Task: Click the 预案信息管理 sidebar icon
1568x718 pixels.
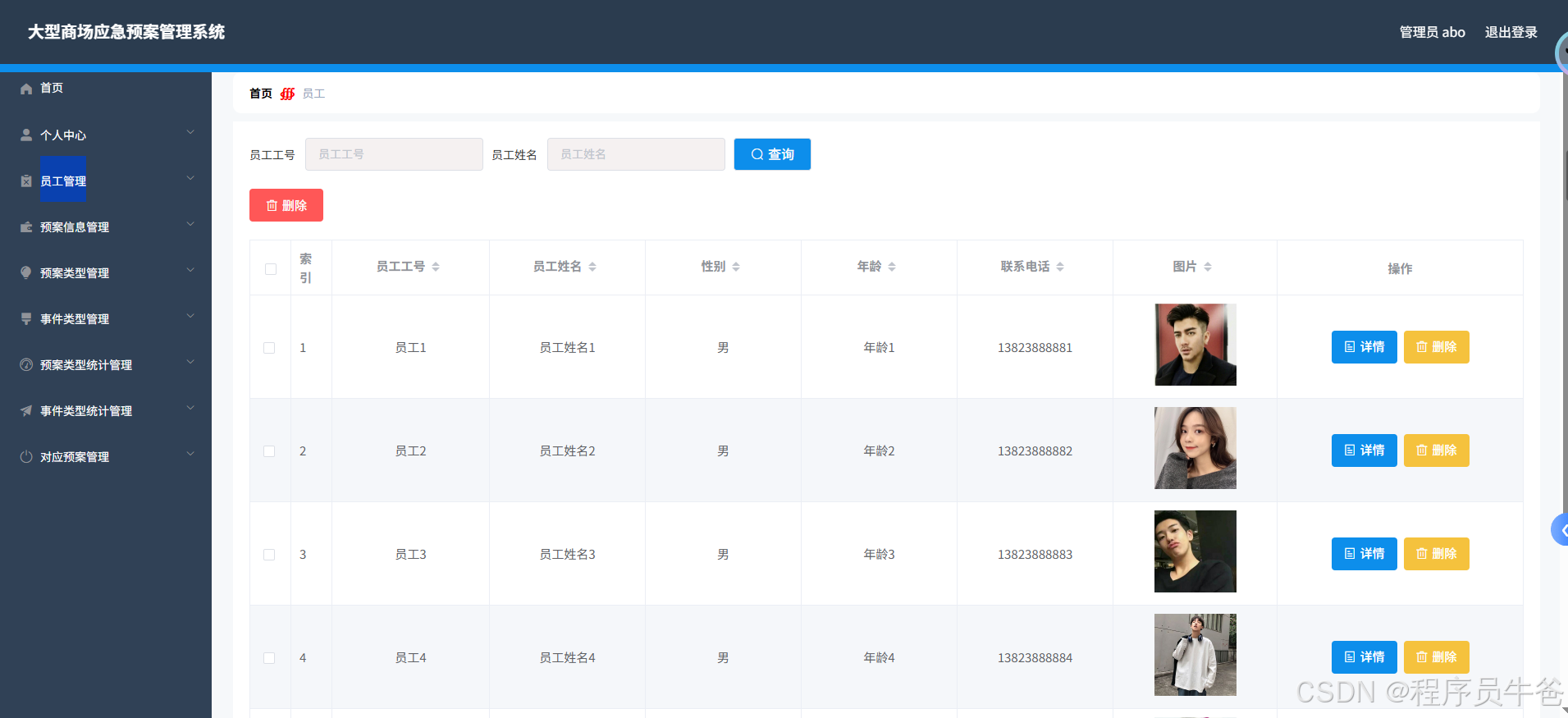Action: coord(26,227)
